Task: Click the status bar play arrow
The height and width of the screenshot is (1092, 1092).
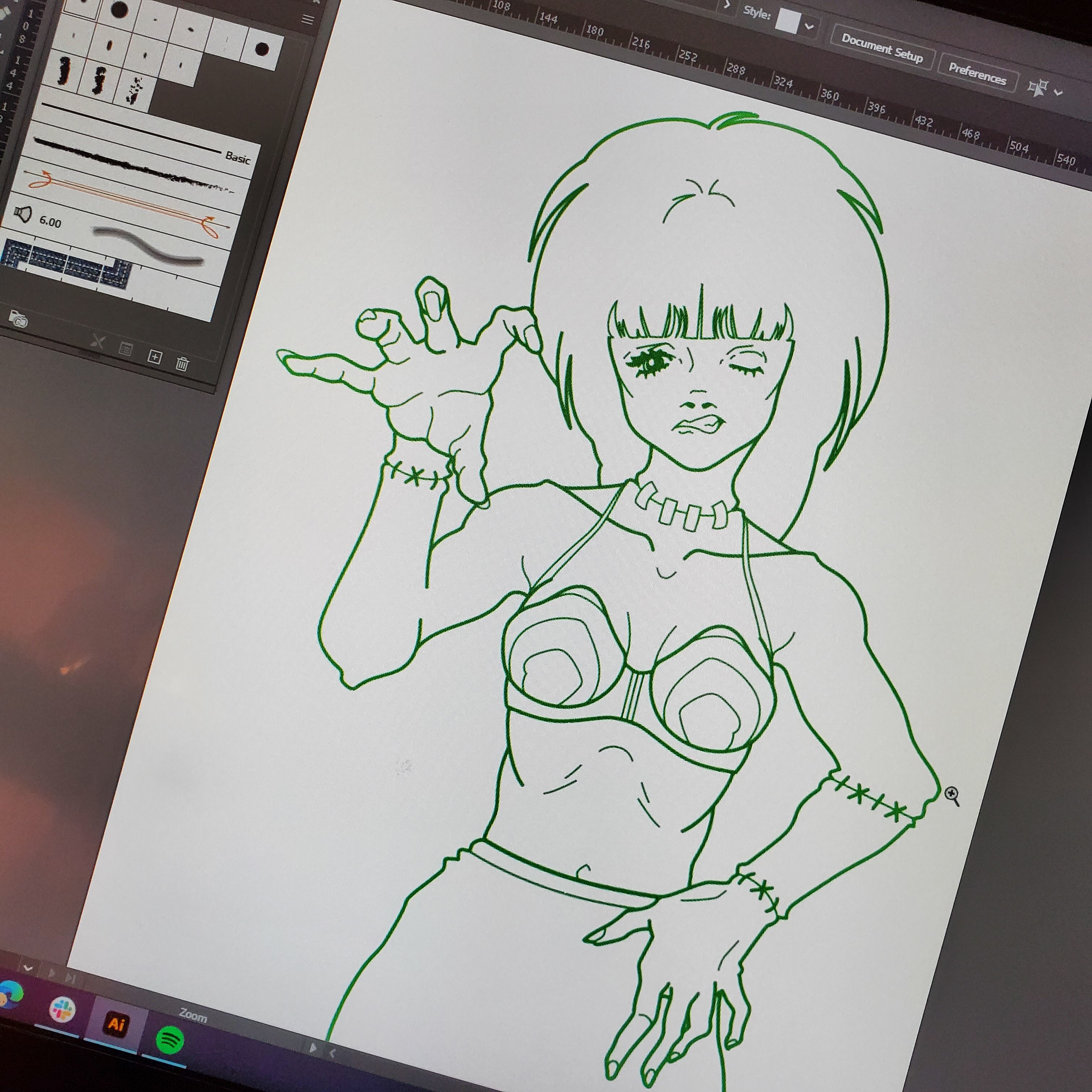Action: [313, 1047]
